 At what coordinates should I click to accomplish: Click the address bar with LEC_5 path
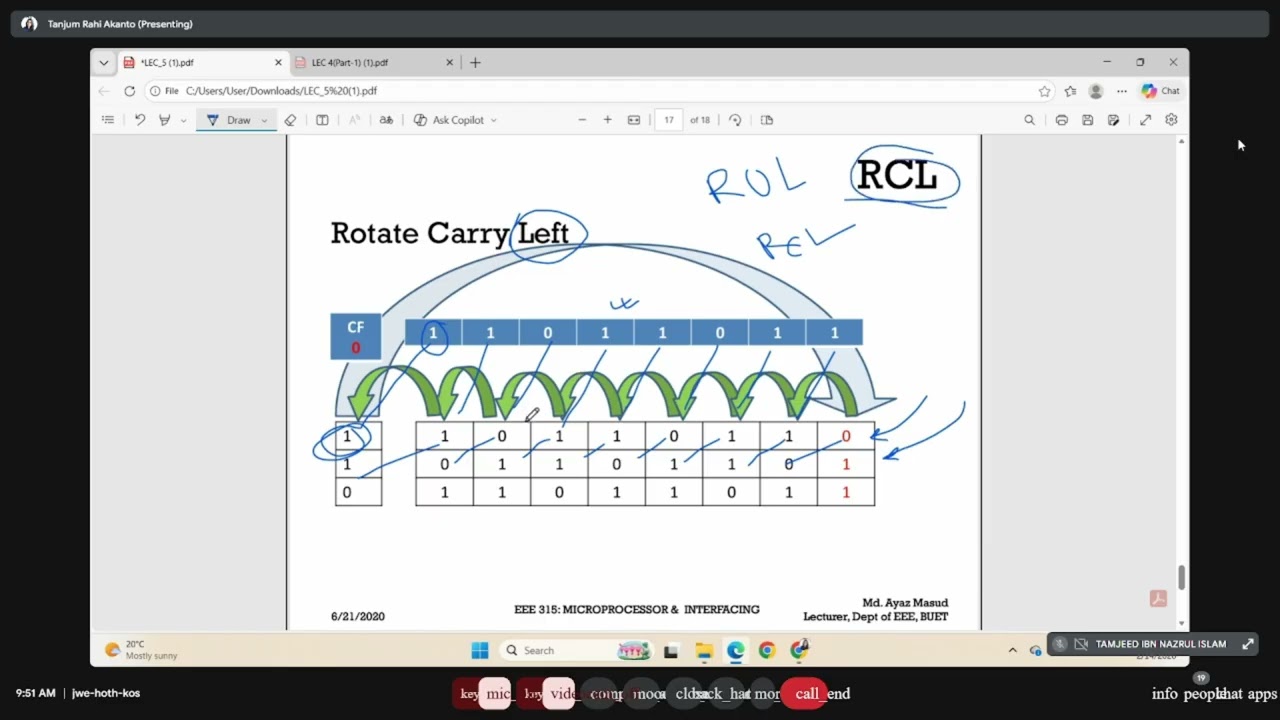point(600,91)
